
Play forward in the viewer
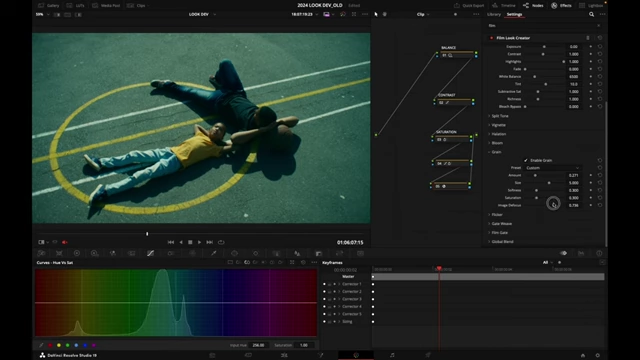point(199,242)
